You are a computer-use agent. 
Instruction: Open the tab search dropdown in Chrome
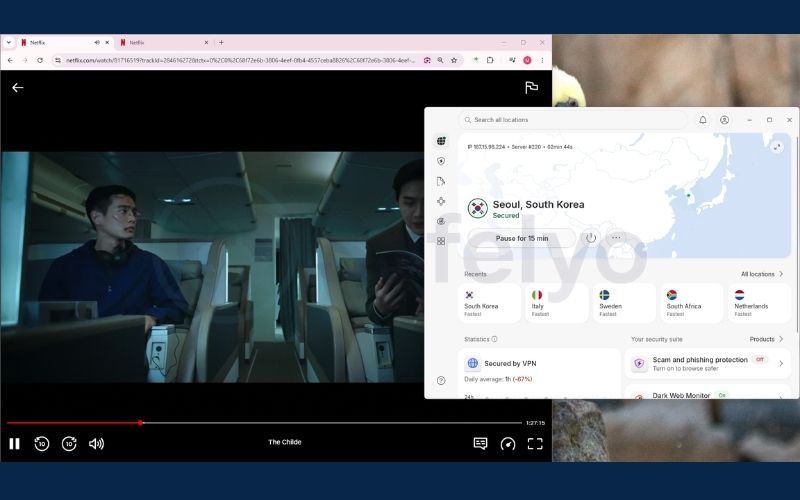pyautogui.click(x=9, y=43)
